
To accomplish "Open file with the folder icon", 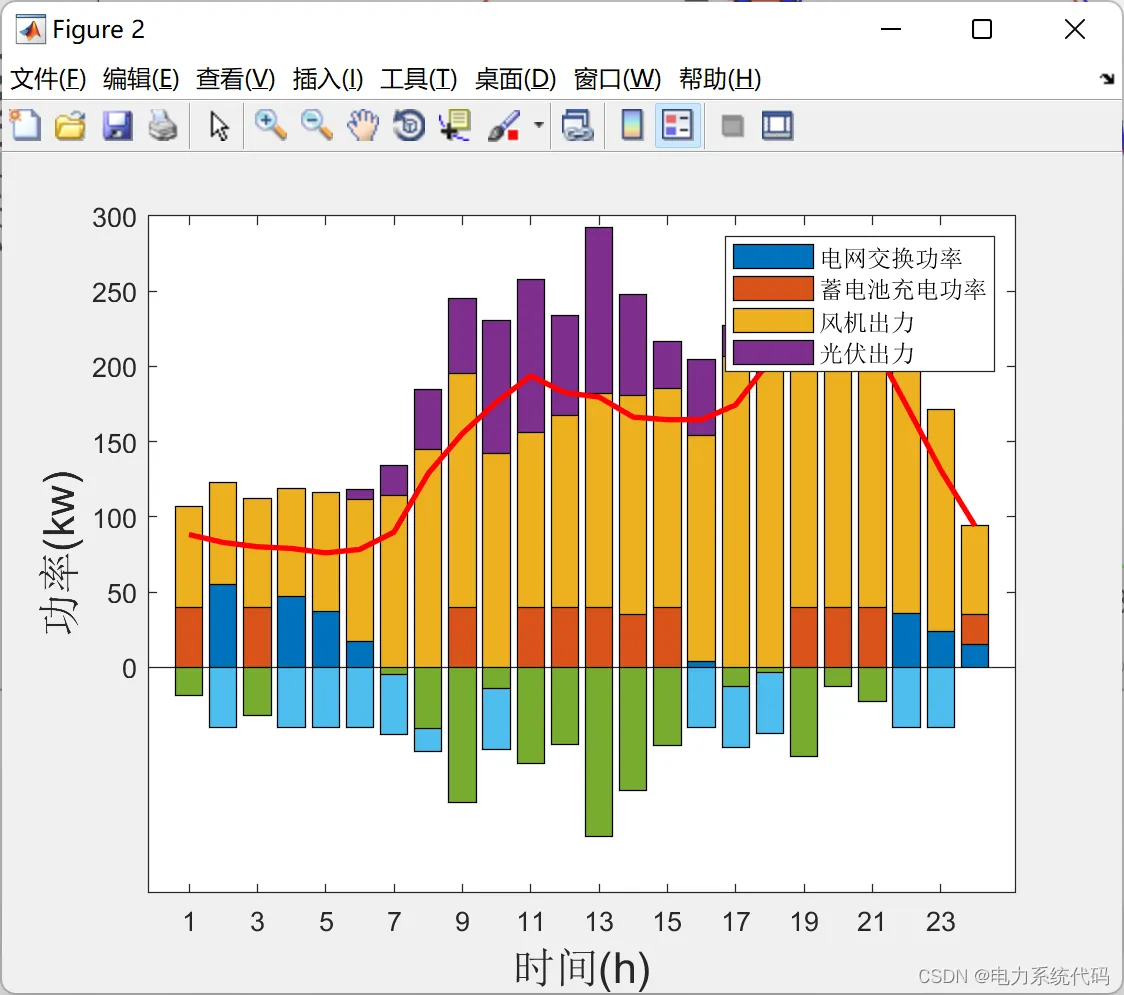I will (70, 125).
